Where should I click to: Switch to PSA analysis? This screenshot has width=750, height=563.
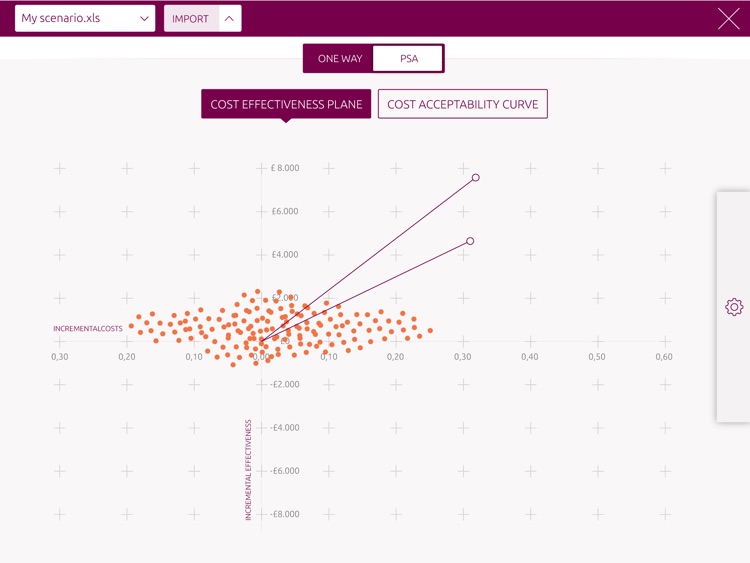[408, 58]
